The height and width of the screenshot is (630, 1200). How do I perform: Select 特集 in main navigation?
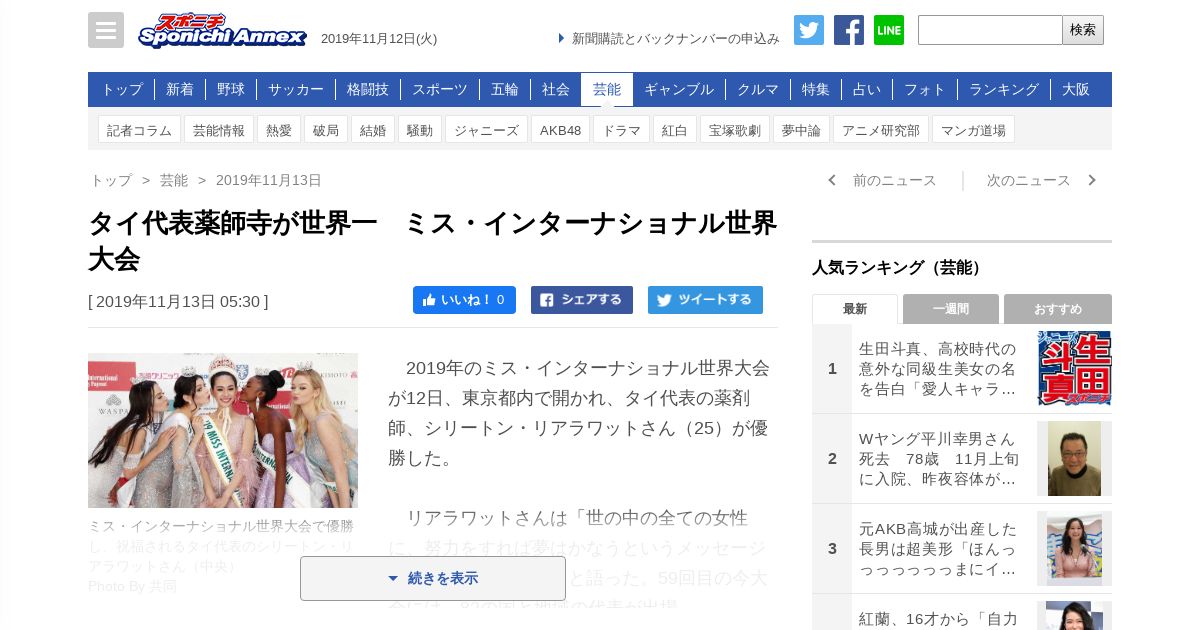(x=816, y=89)
